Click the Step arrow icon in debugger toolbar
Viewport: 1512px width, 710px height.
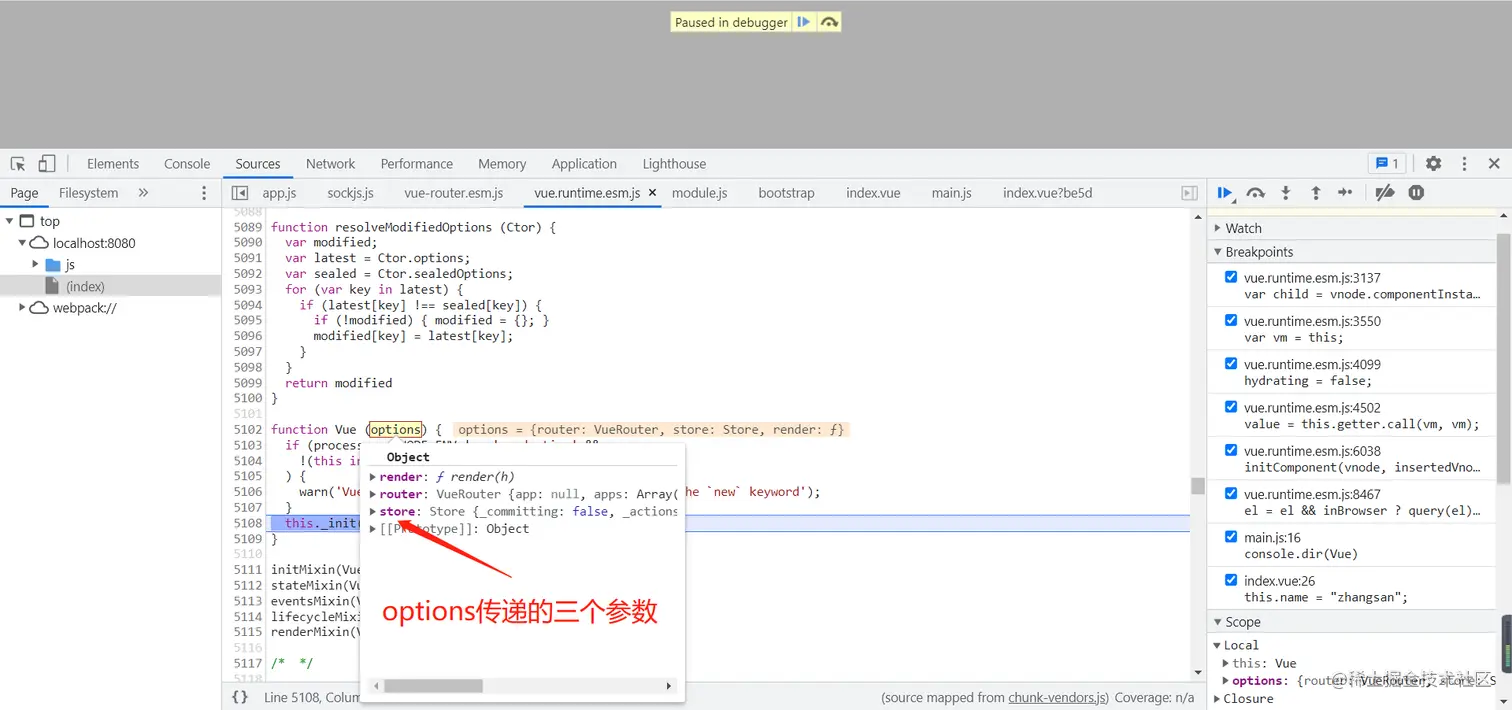coord(1345,193)
